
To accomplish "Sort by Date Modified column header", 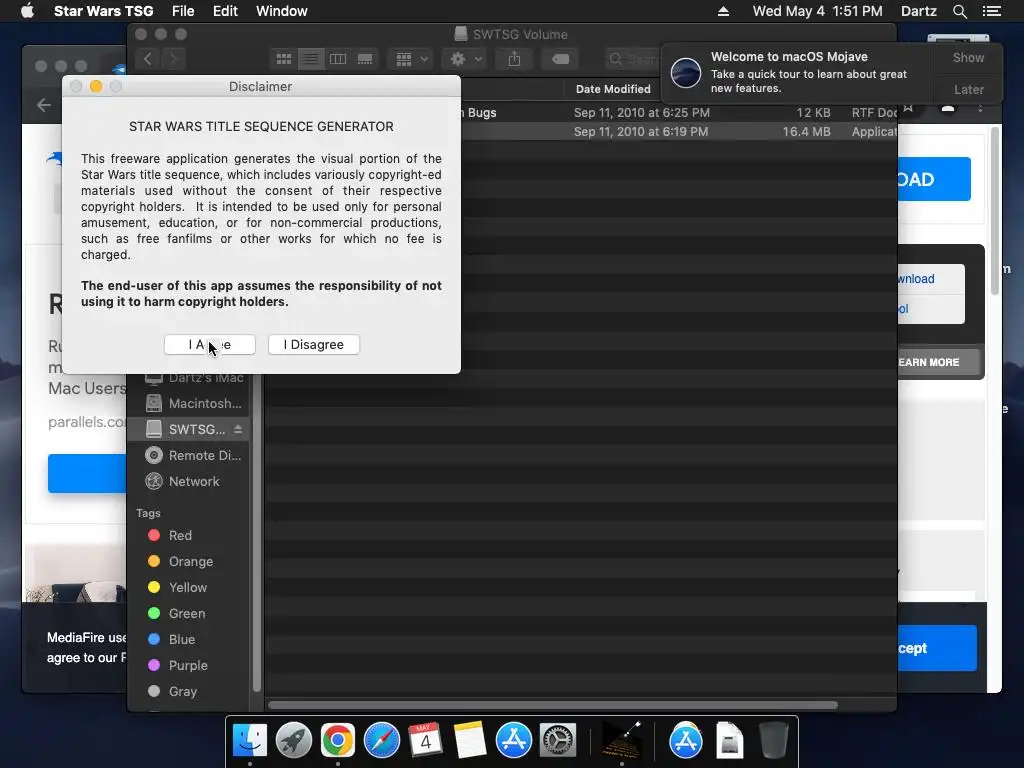I will (x=613, y=89).
